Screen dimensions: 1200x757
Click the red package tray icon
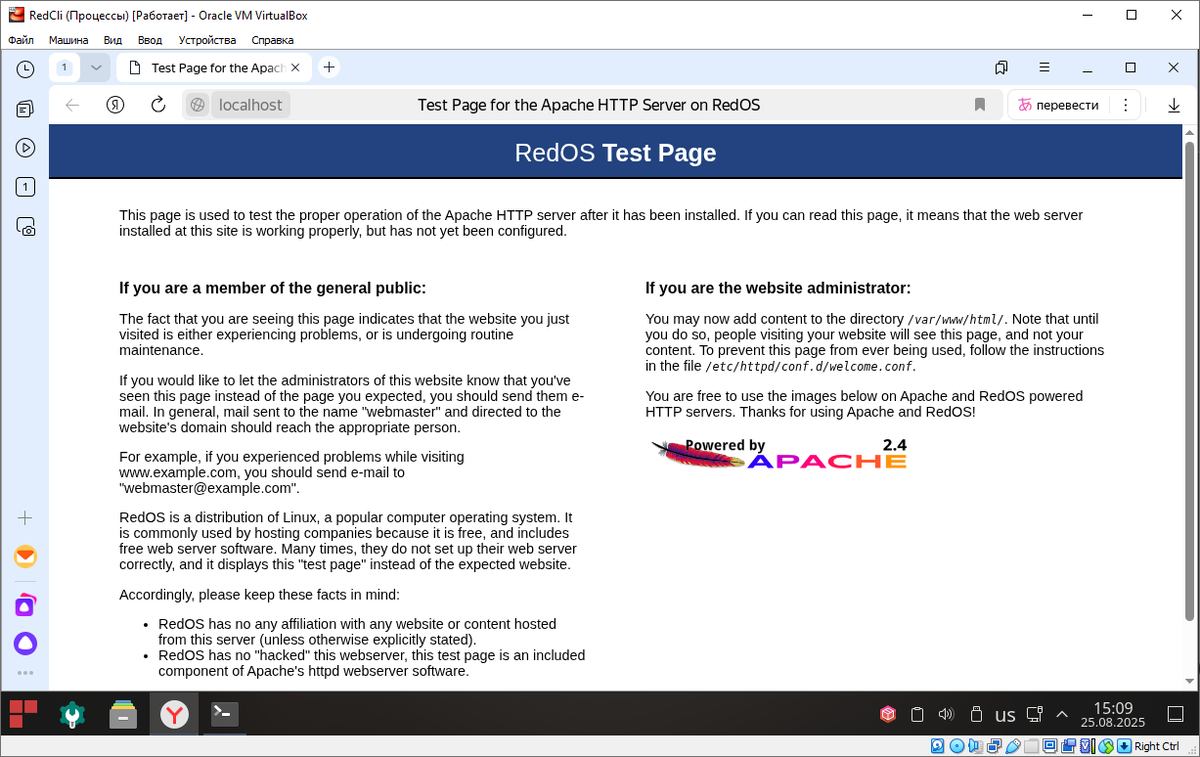tap(887, 714)
